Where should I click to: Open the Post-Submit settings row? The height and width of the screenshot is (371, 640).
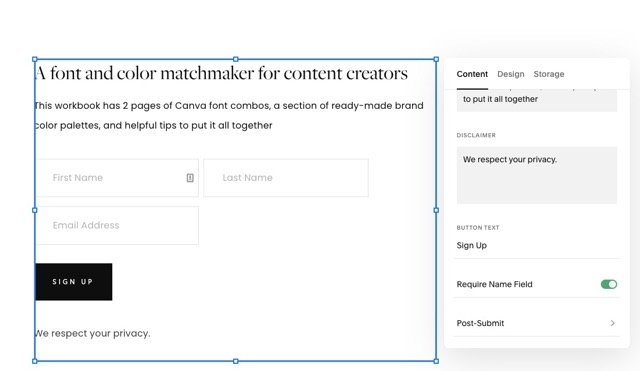tap(537, 323)
